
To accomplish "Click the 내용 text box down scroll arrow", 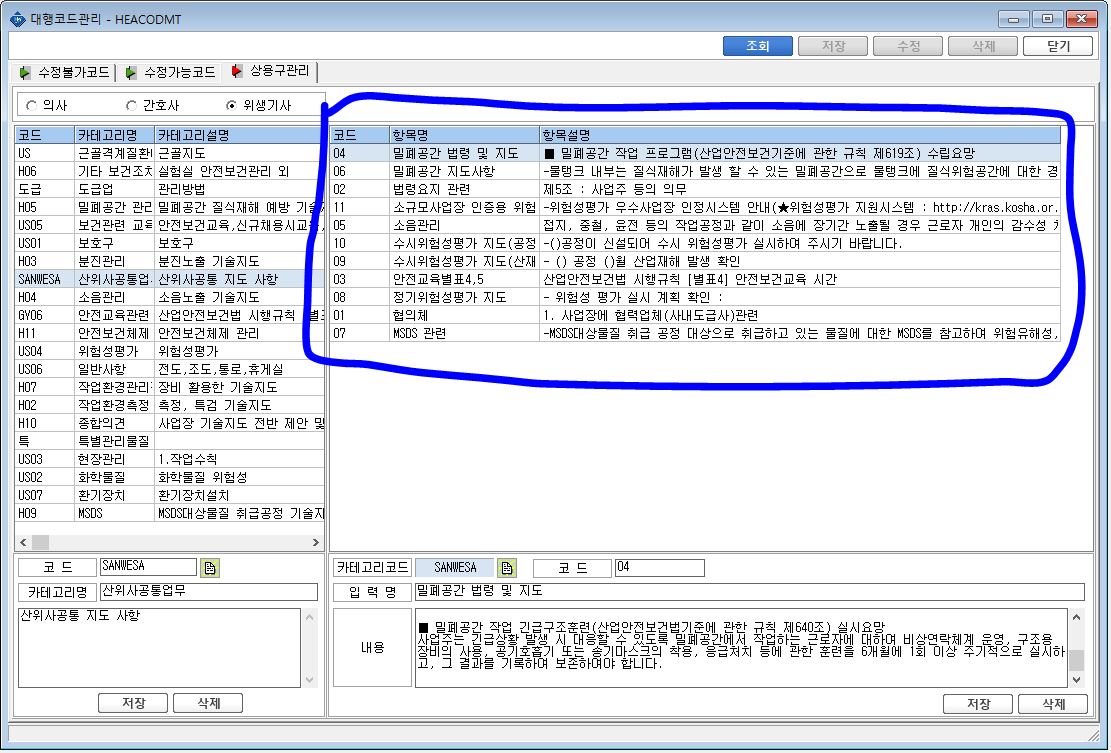I will point(1076,680).
